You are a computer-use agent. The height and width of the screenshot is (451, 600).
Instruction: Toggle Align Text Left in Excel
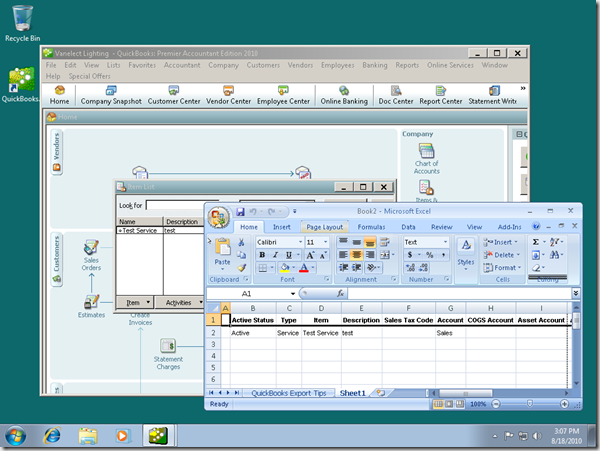click(343, 255)
